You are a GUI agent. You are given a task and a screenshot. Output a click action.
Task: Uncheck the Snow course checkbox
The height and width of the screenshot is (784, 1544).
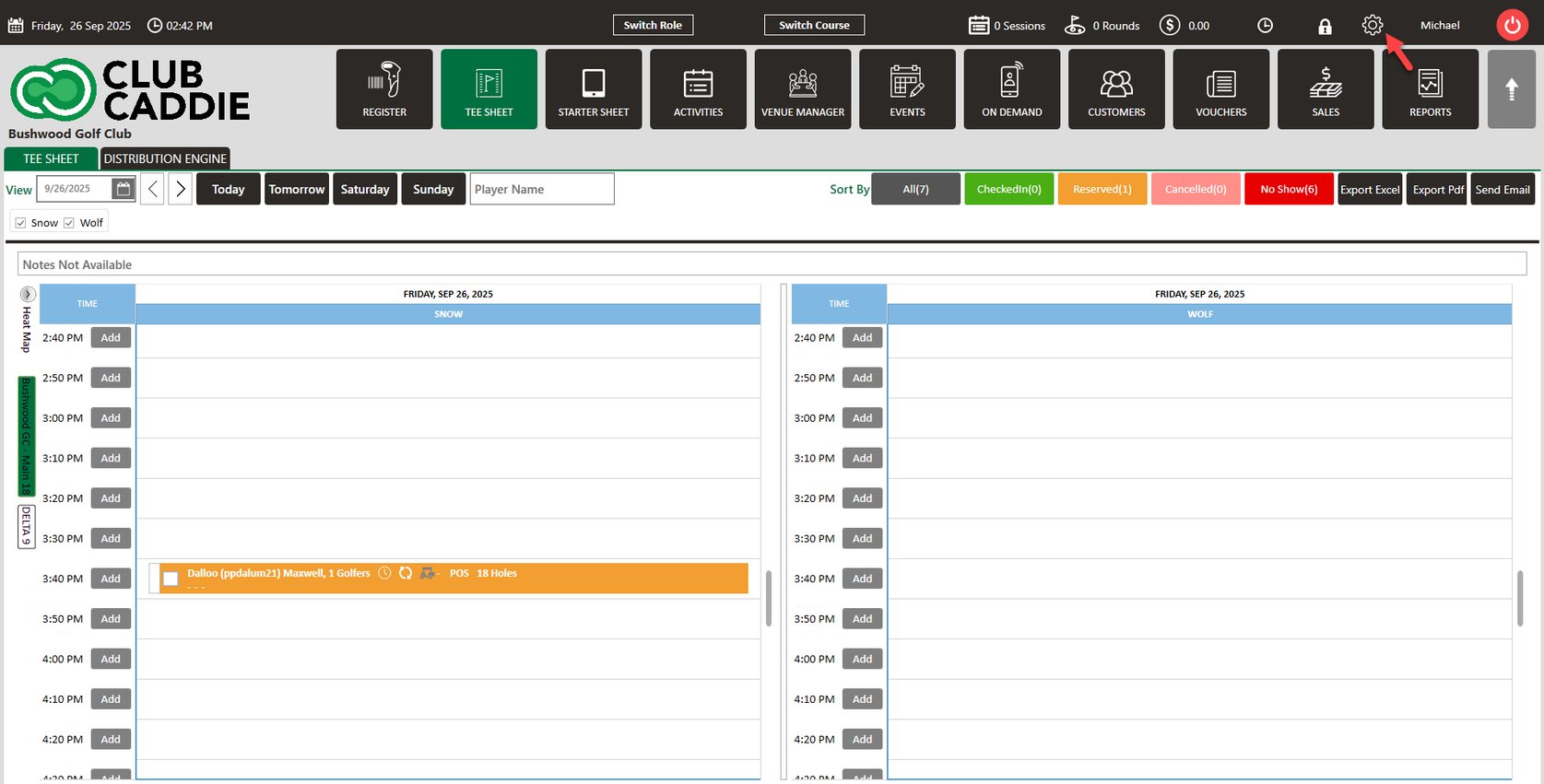pyautogui.click(x=20, y=223)
